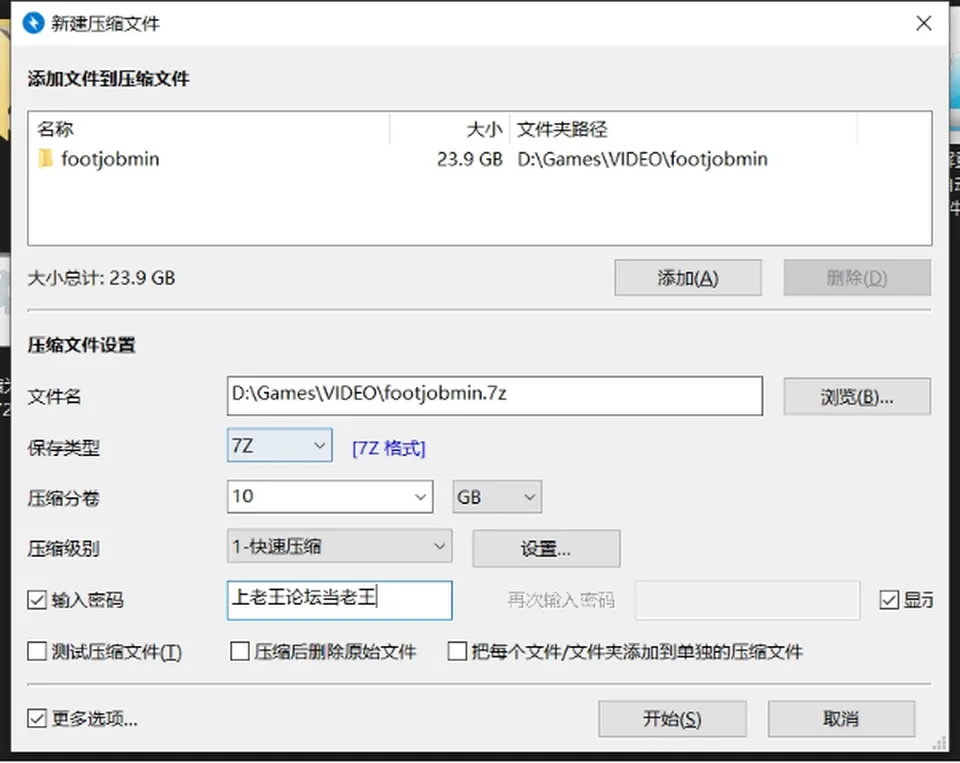Open the [7Z 格式] link
This screenshot has width=960, height=763.
click(x=389, y=448)
